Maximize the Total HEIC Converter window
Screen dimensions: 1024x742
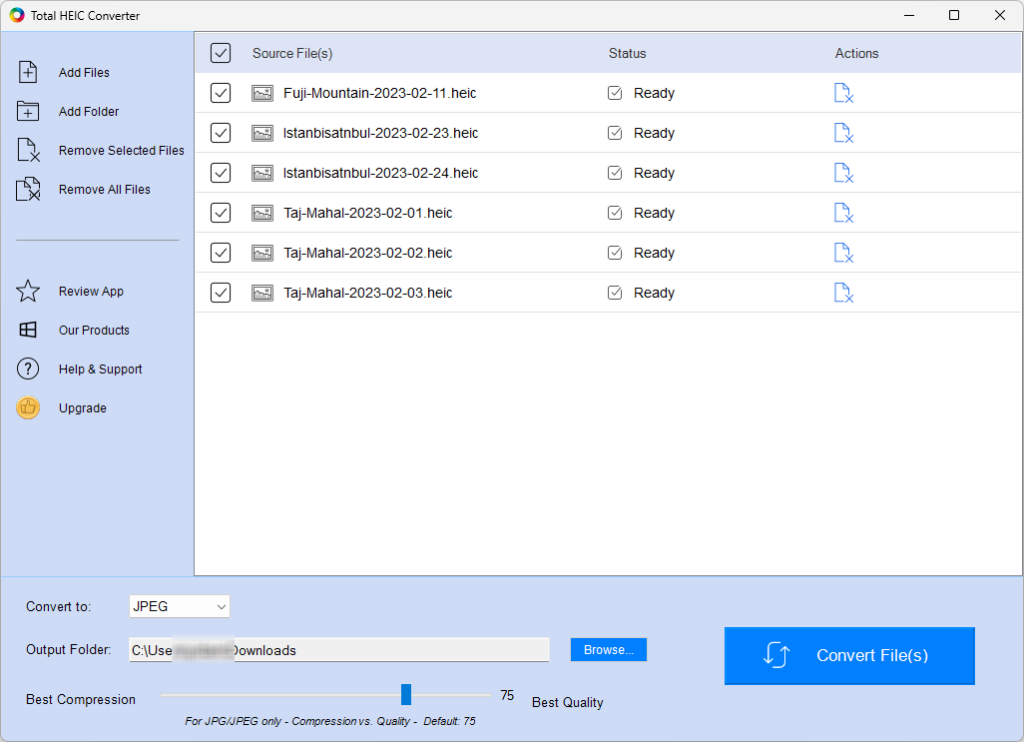click(x=954, y=15)
